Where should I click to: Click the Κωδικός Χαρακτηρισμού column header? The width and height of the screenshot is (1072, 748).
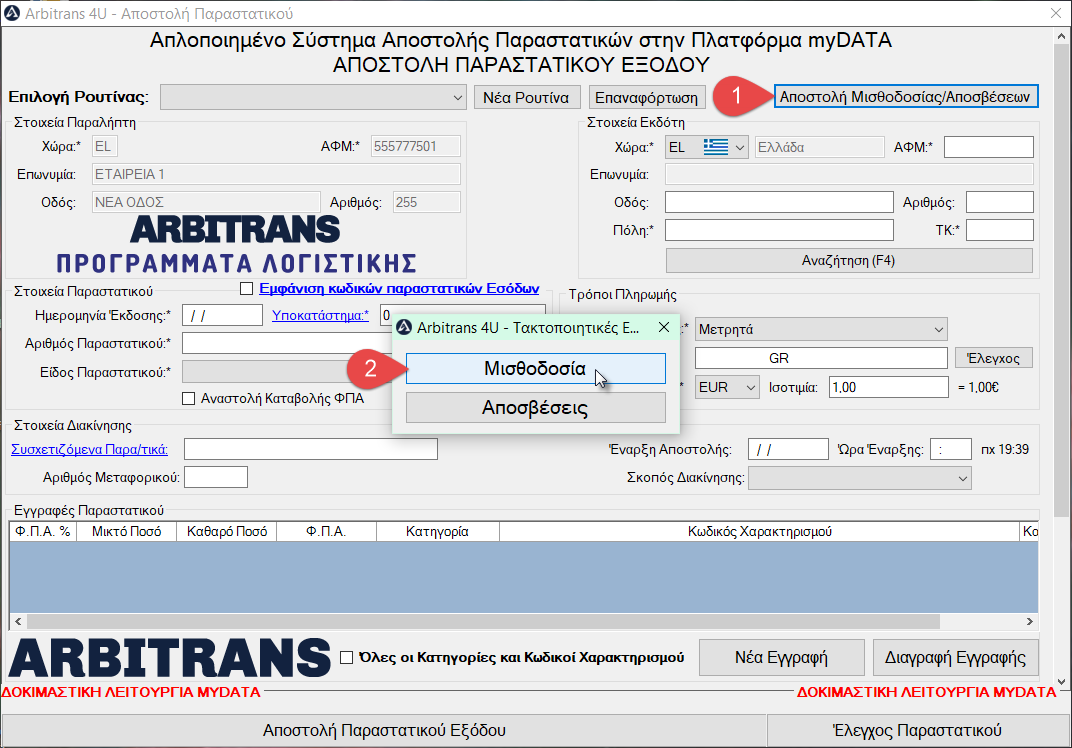pyautogui.click(x=760, y=531)
